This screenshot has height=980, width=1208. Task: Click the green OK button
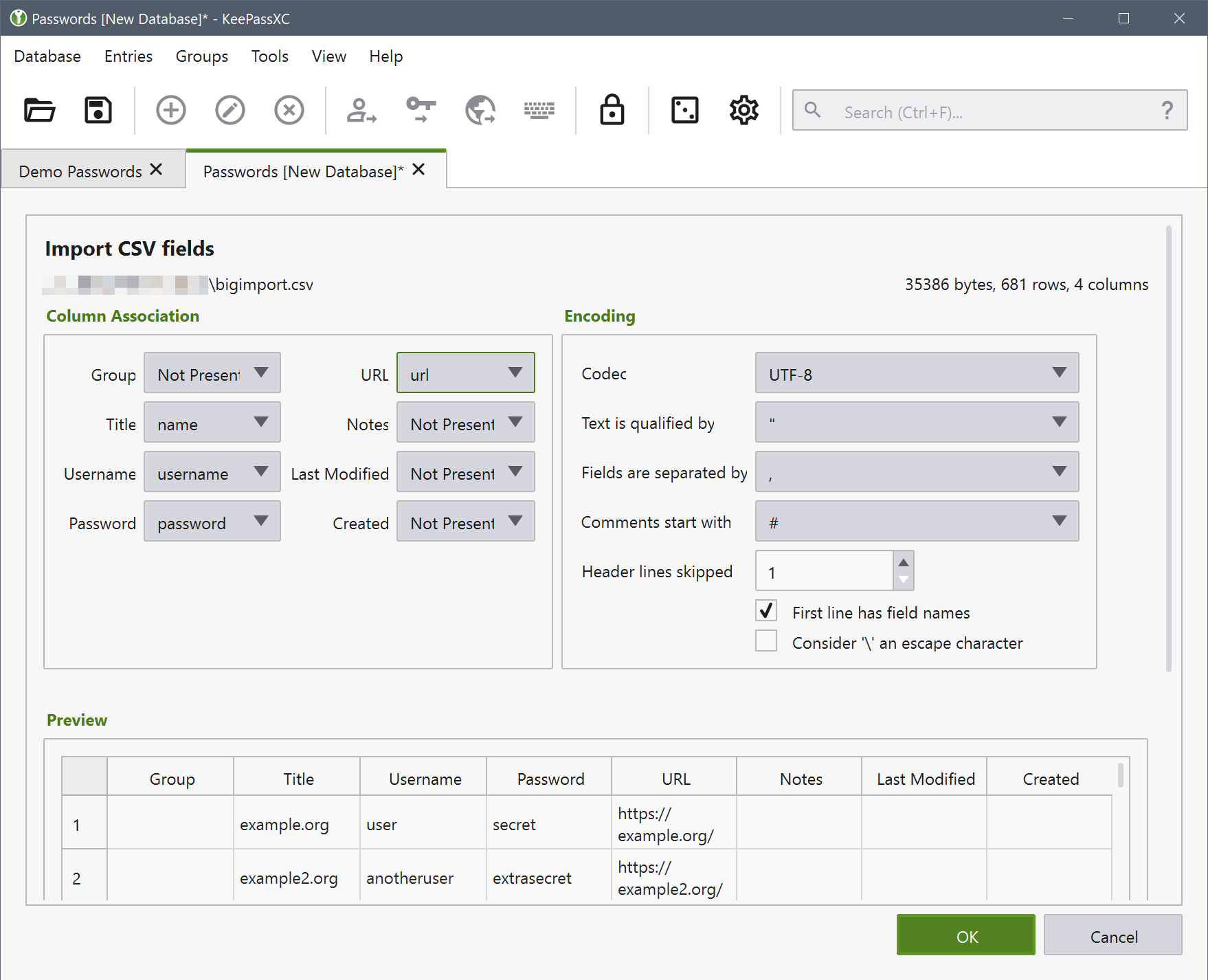click(965, 935)
